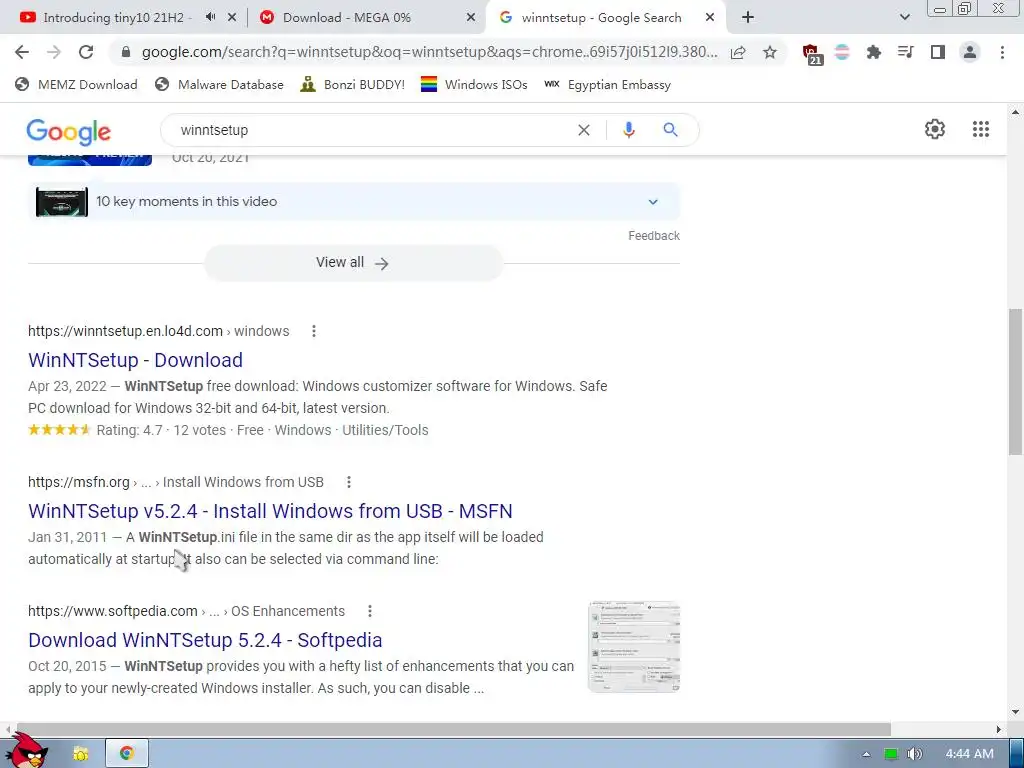The width and height of the screenshot is (1024, 768).
Task: Reload the current page
Action: (86, 52)
